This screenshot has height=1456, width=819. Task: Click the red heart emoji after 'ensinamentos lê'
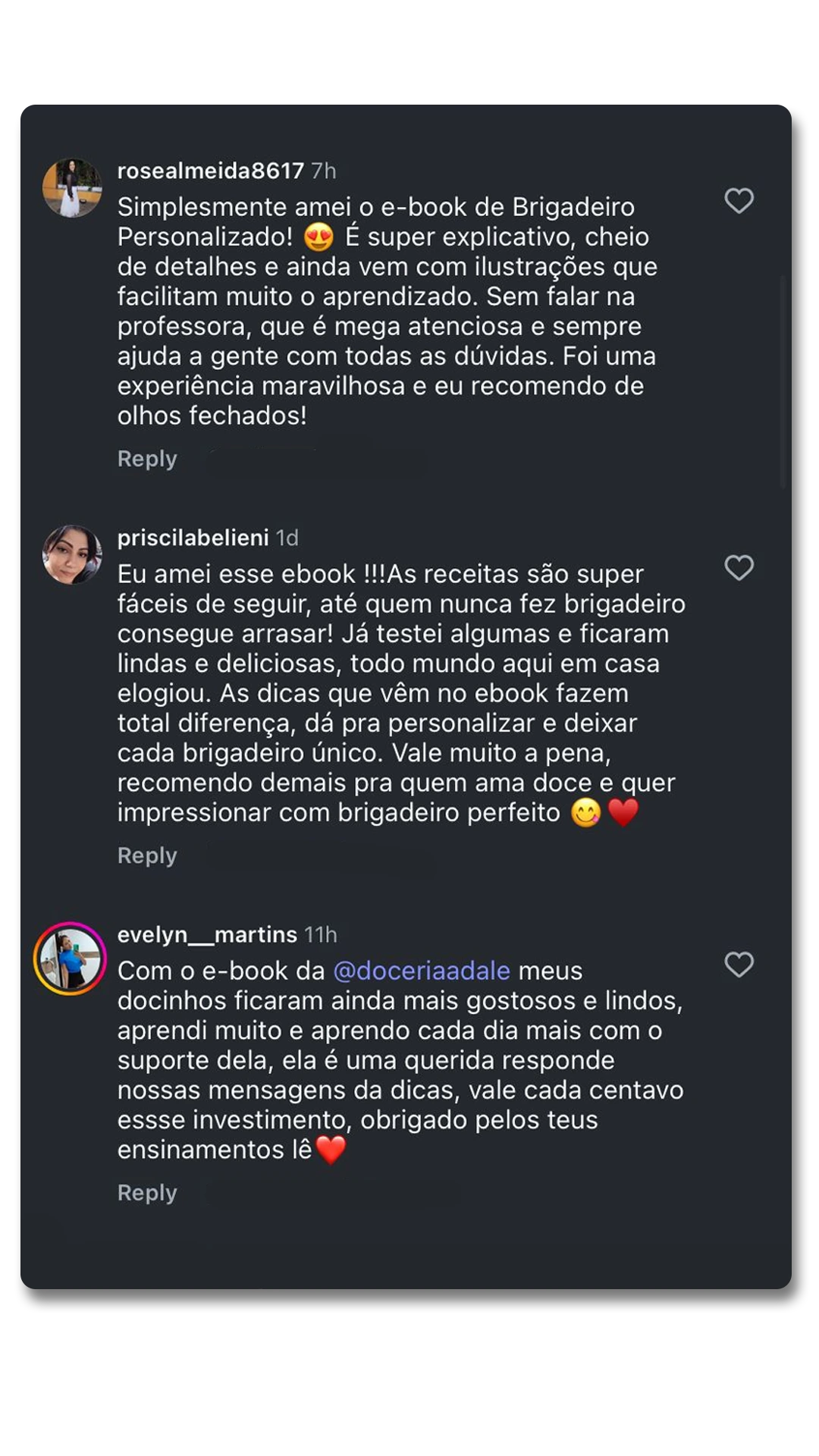[331, 1150]
